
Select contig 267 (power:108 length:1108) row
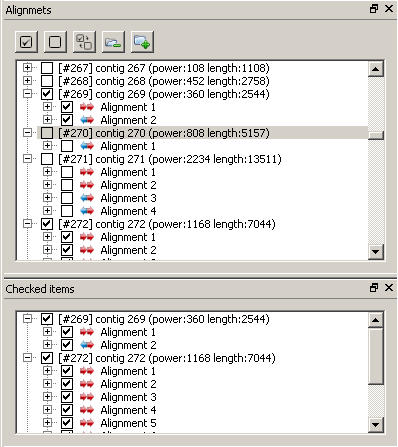pyautogui.click(x=164, y=68)
